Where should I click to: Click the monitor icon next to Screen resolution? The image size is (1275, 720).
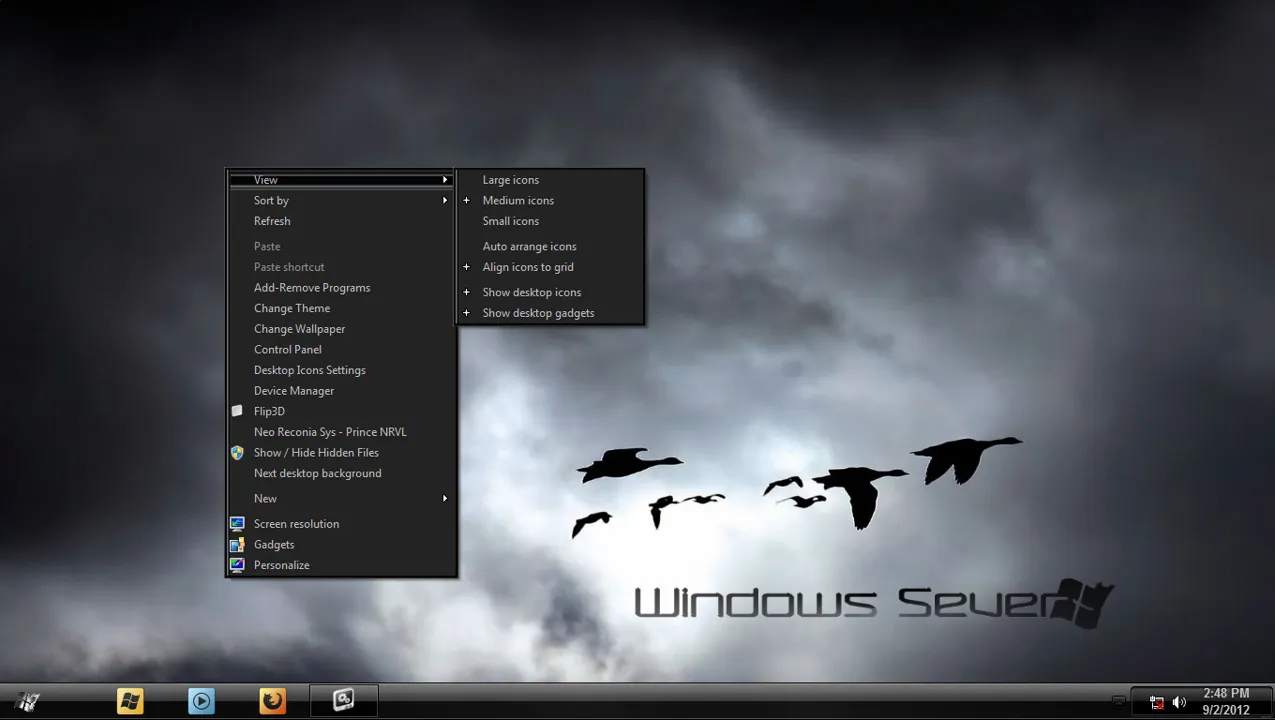click(237, 523)
